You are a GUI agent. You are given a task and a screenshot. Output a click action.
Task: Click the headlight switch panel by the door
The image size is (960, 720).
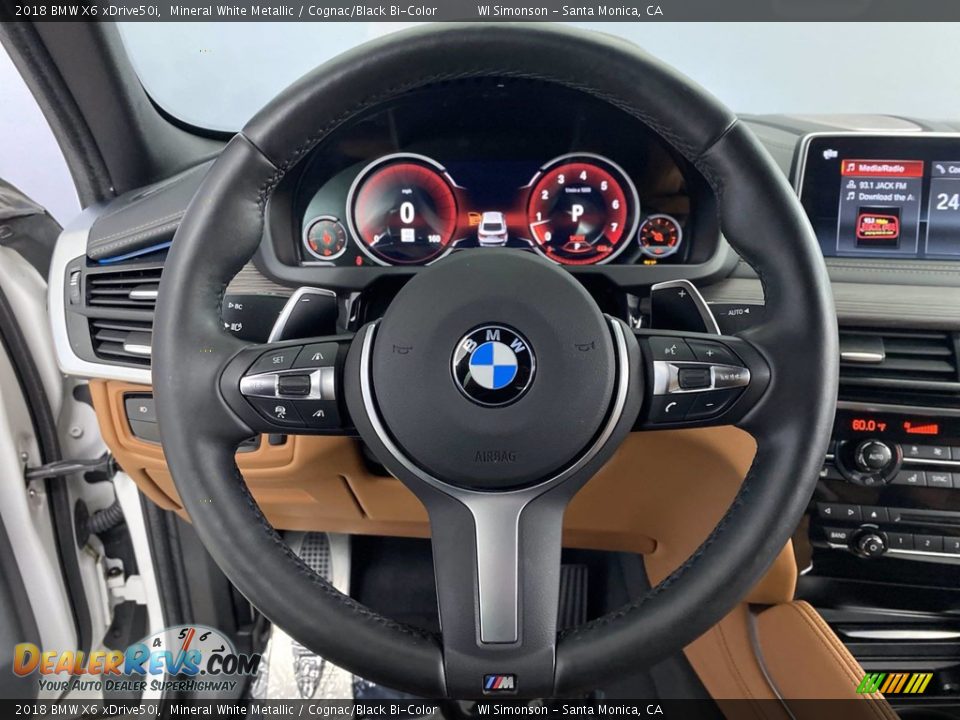point(142,418)
